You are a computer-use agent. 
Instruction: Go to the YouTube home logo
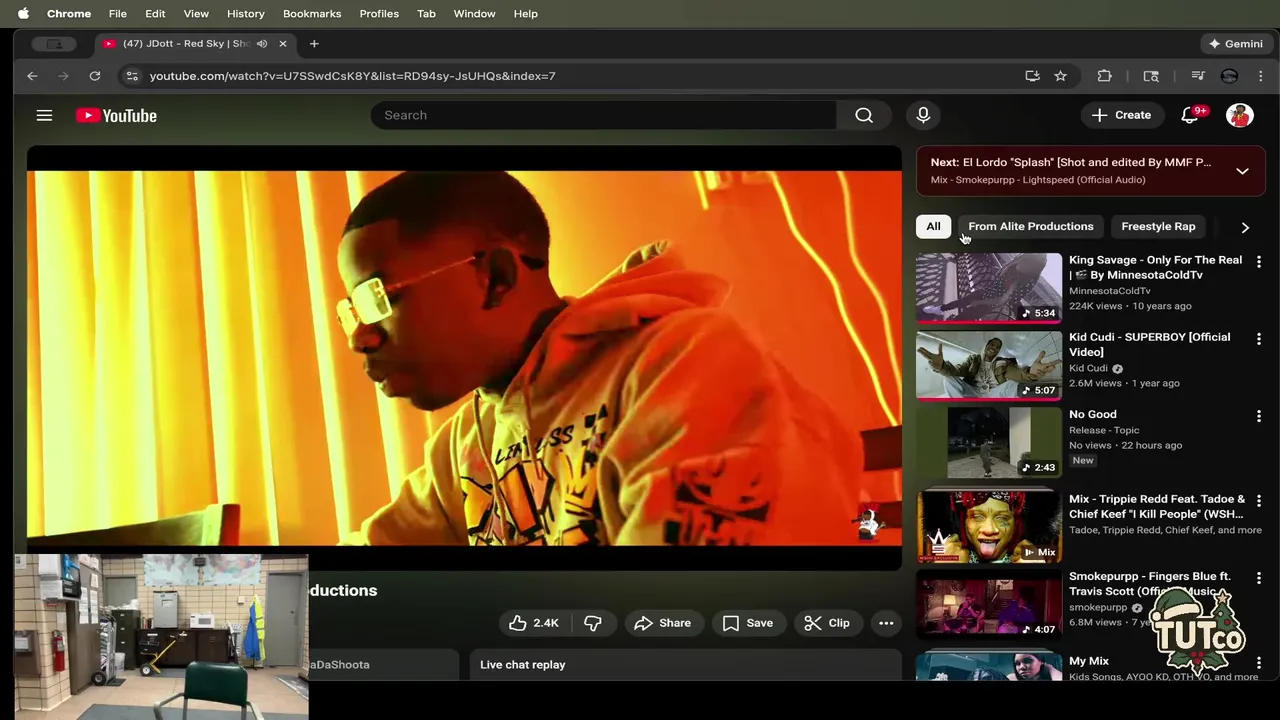coord(116,116)
